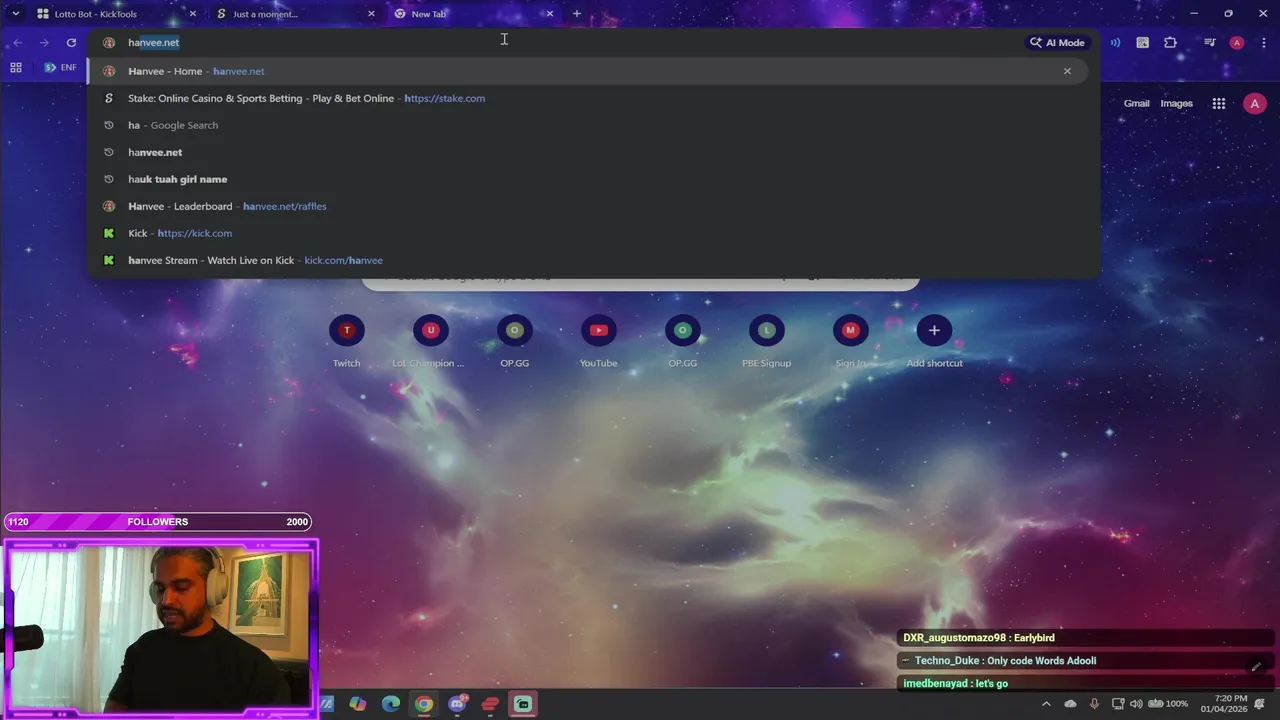Image resolution: width=1280 pixels, height=720 pixels.
Task: Click the Add shortcut button
Action: (x=934, y=341)
